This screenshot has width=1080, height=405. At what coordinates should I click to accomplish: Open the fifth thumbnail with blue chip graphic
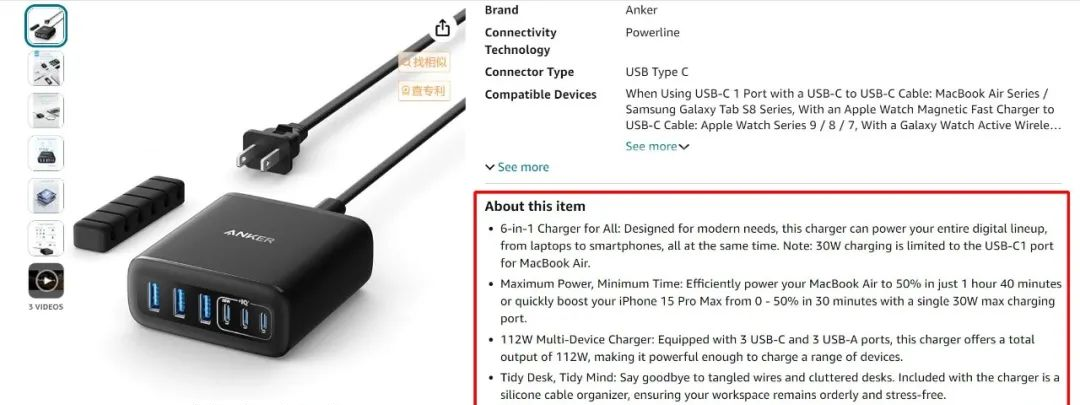46,196
